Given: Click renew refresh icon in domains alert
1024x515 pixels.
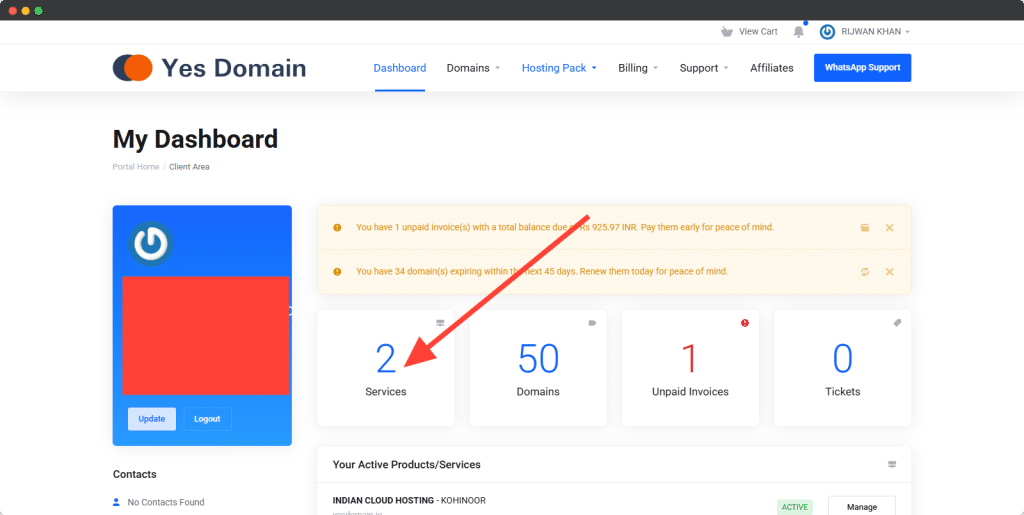Looking at the screenshot, I should [x=865, y=272].
